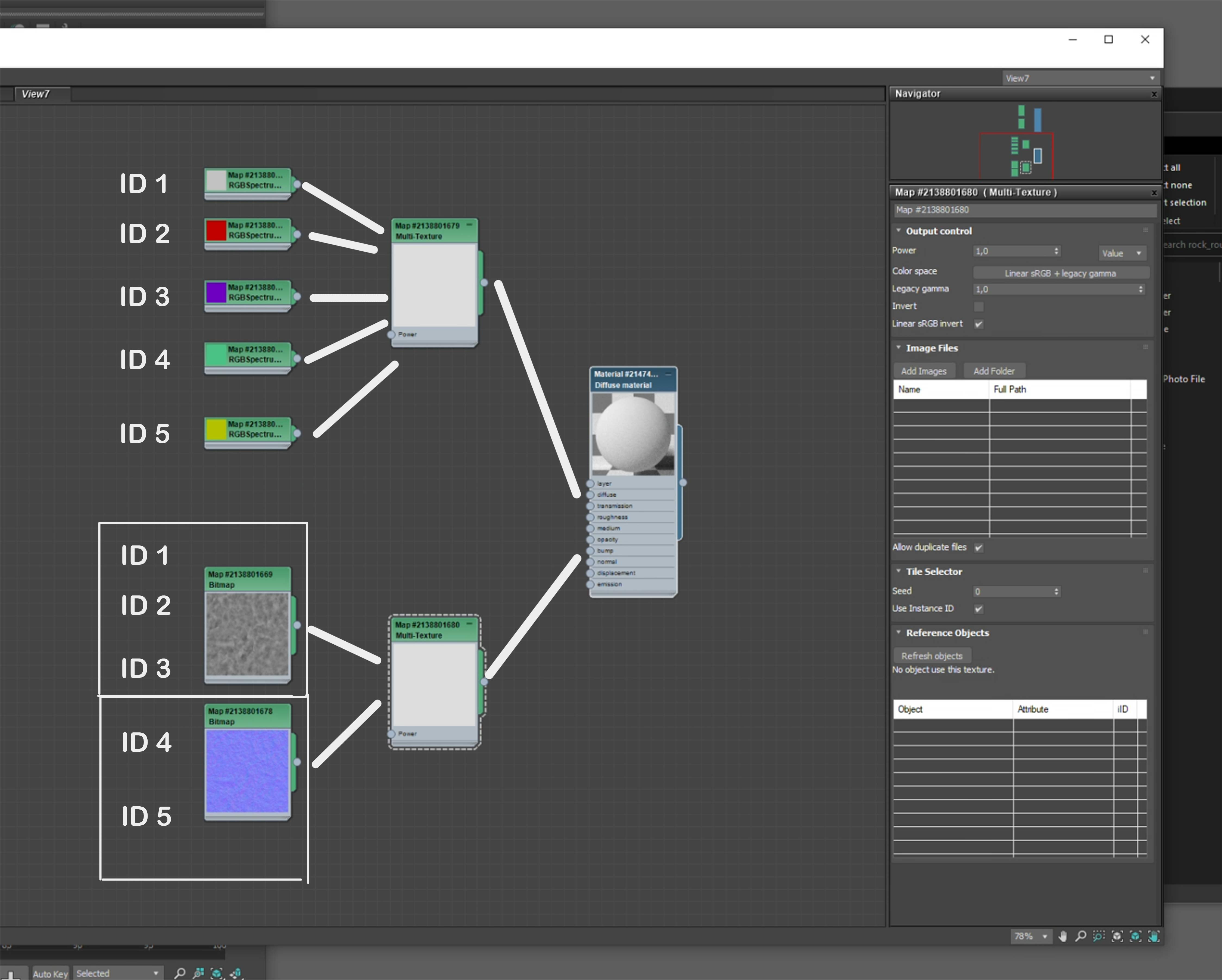Open the zoom percentage dropdown
The height and width of the screenshot is (980, 1222).
coord(1045,936)
